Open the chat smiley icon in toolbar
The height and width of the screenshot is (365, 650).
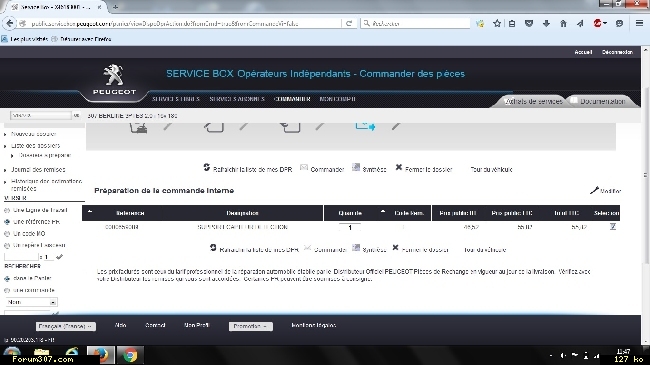click(619, 24)
